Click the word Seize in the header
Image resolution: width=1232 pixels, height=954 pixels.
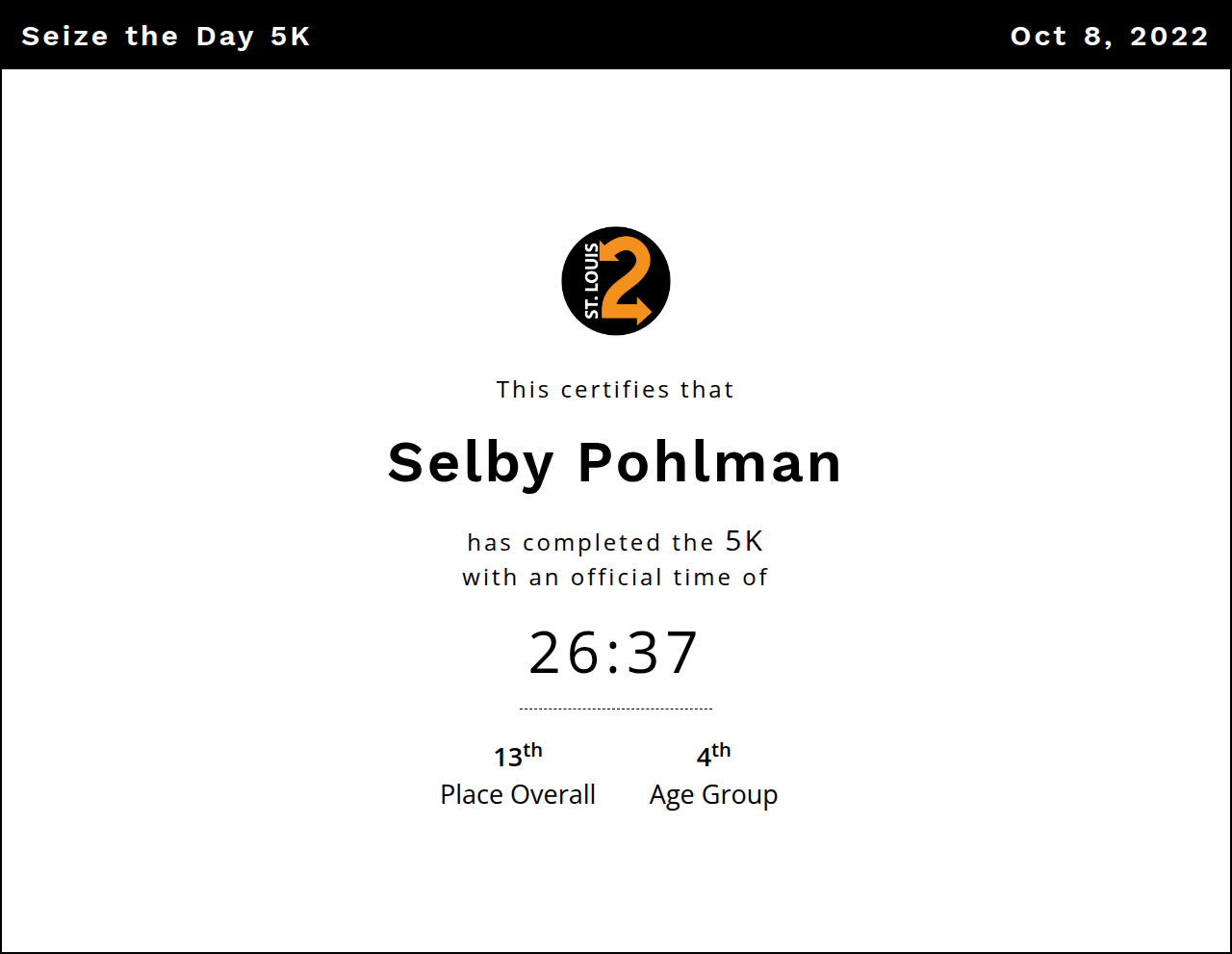64,37
